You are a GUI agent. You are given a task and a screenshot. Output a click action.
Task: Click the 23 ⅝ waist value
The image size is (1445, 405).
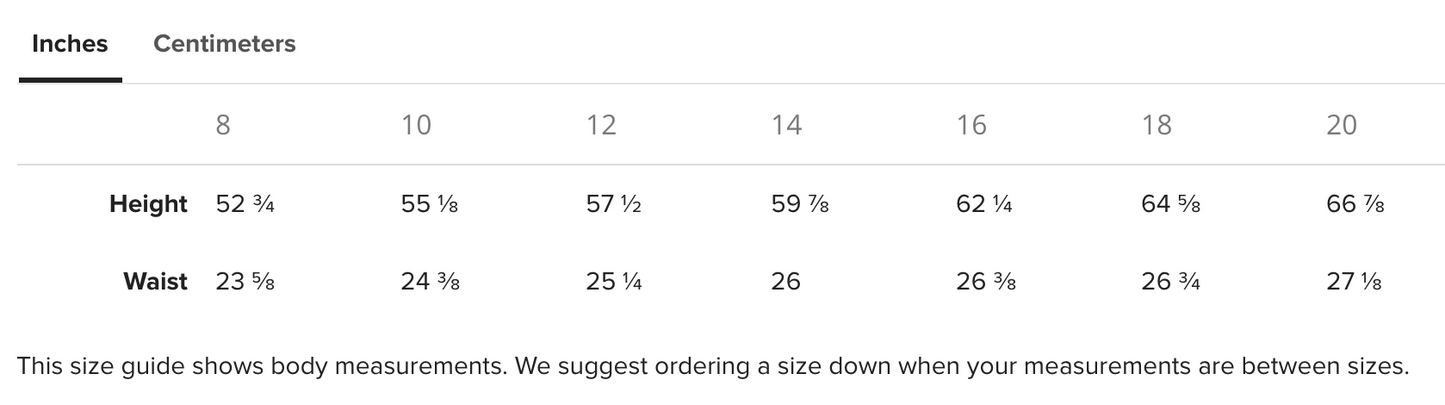coord(245,282)
